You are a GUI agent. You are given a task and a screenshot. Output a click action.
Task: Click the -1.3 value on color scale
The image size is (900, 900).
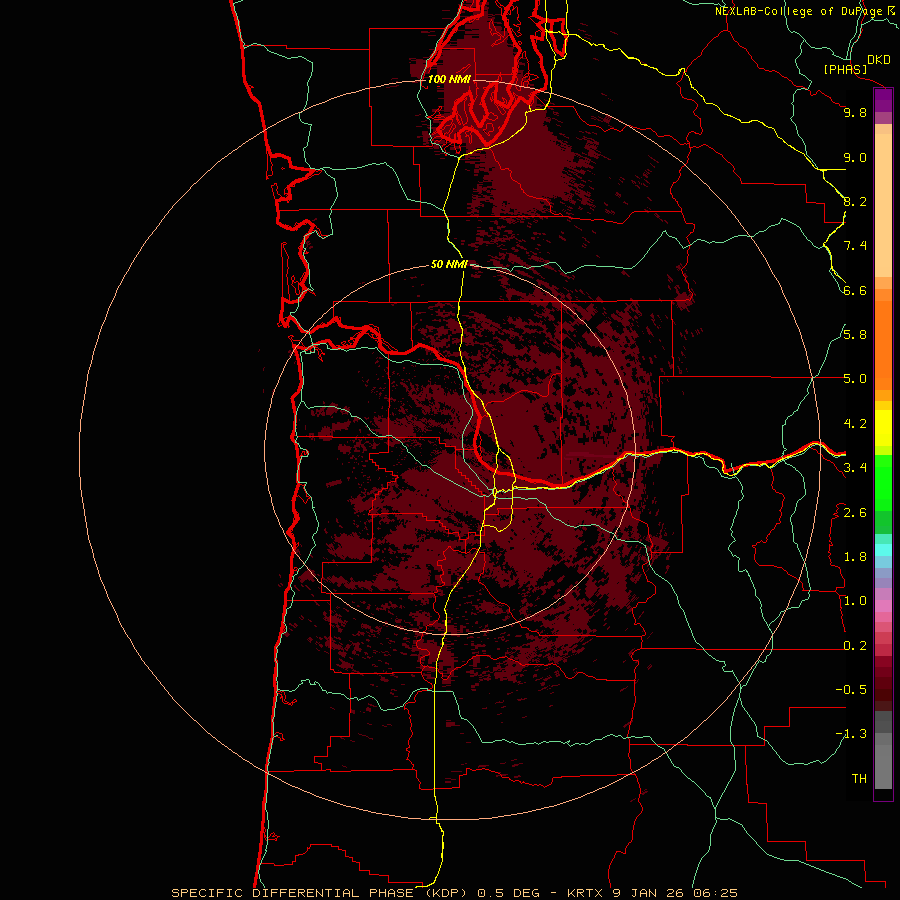pos(851,734)
